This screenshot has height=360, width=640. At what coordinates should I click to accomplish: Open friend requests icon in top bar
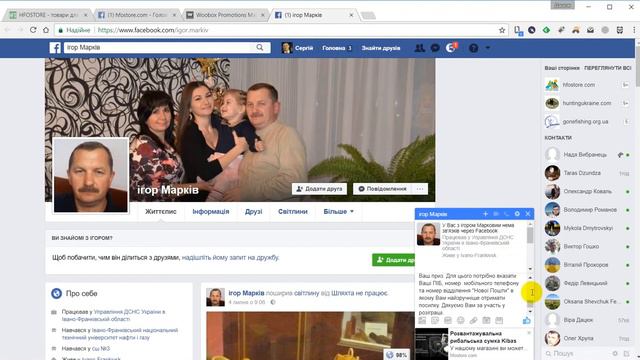point(419,48)
